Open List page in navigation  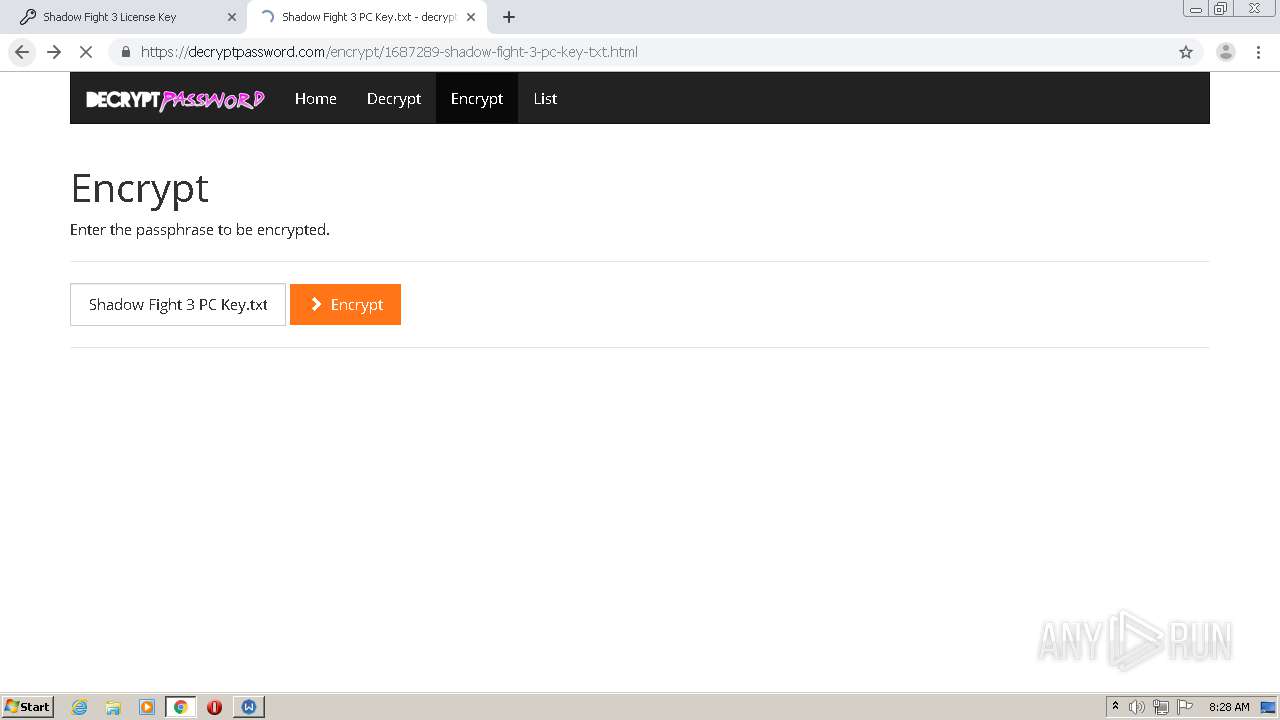tap(545, 98)
